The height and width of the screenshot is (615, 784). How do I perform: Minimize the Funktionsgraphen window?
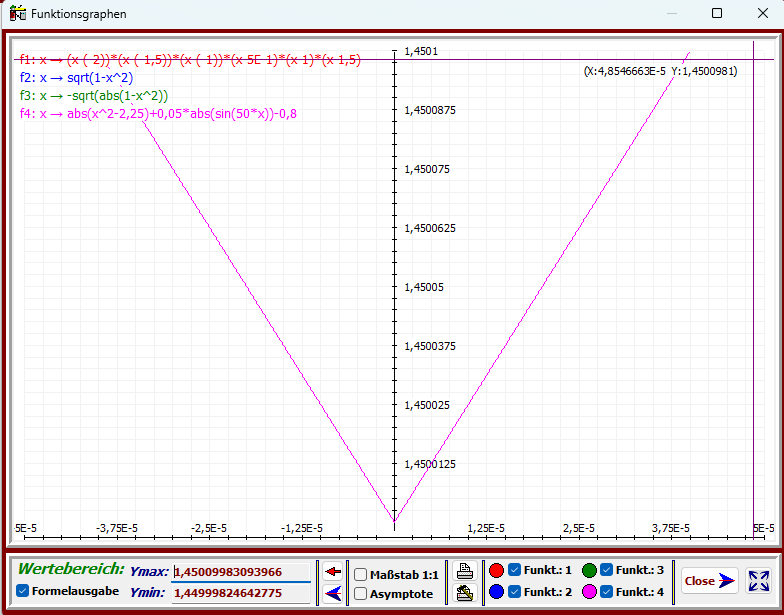[x=671, y=14]
